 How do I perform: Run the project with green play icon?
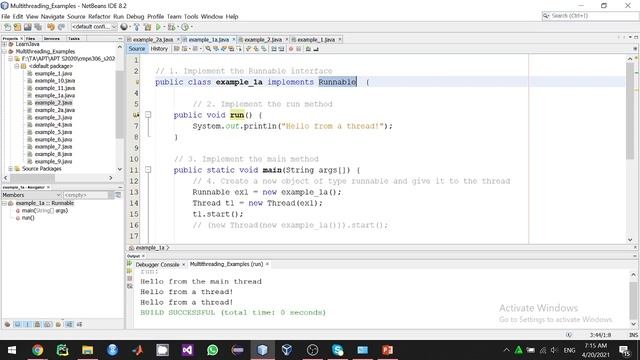(x=158, y=27)
